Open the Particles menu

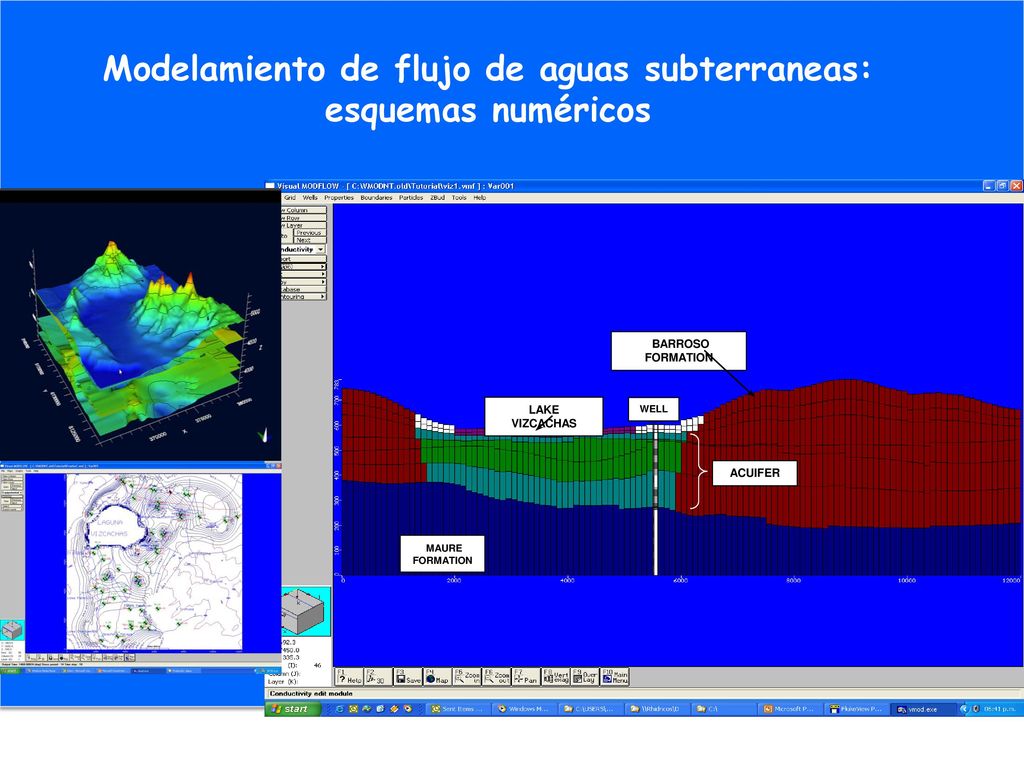coord(411,197)
